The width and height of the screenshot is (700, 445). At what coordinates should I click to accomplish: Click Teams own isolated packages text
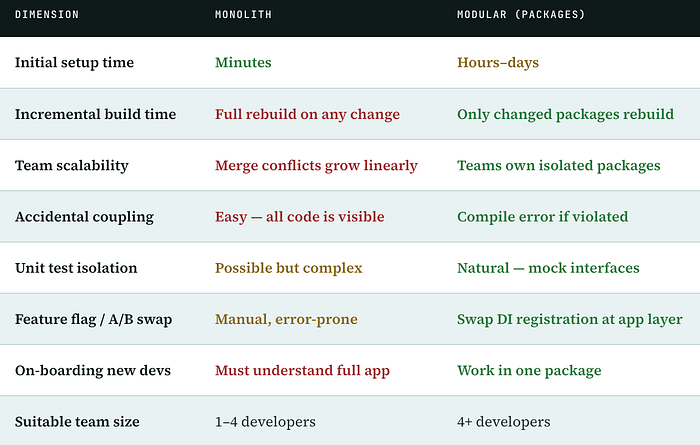558,166
